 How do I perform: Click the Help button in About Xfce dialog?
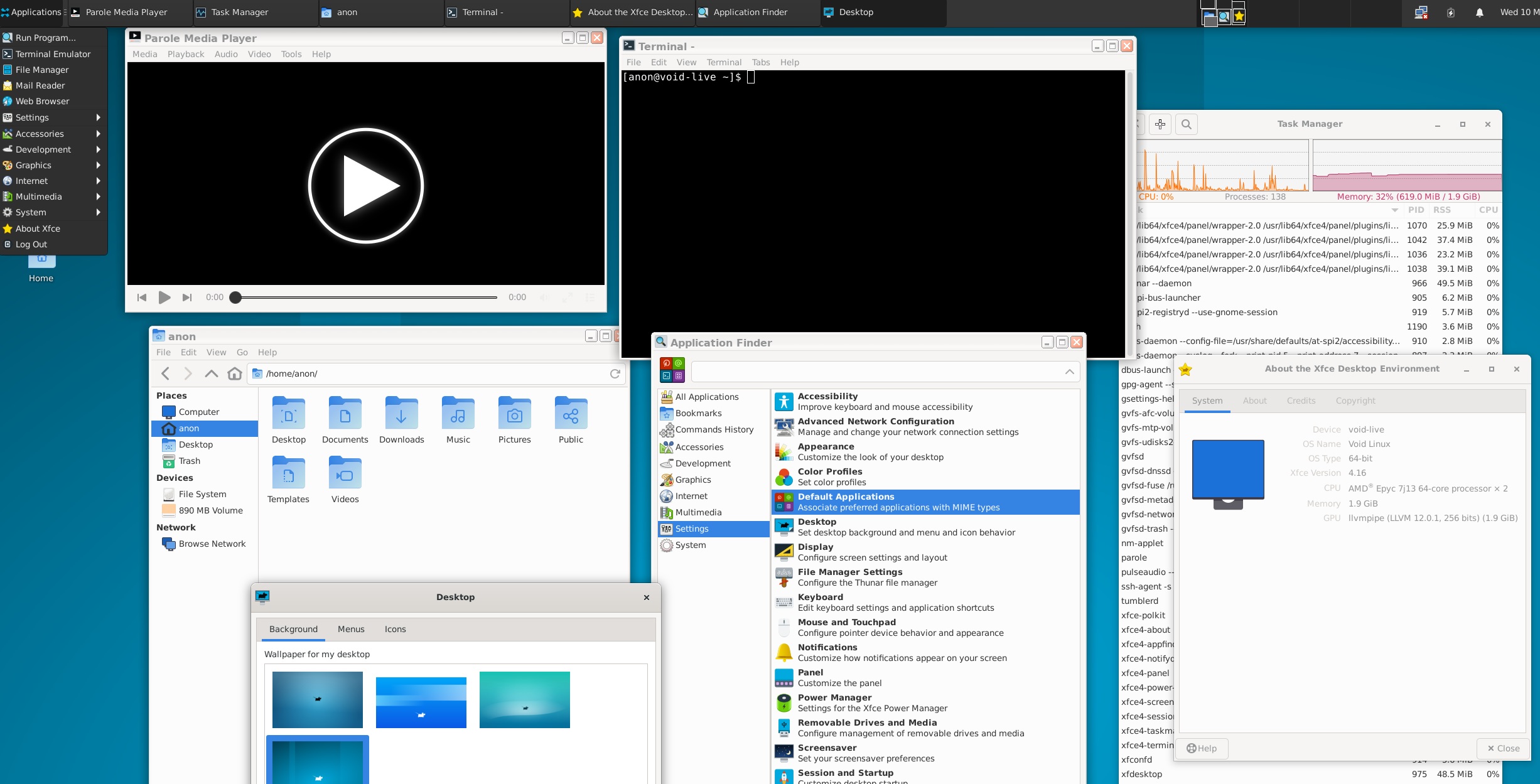(1202, 748)
